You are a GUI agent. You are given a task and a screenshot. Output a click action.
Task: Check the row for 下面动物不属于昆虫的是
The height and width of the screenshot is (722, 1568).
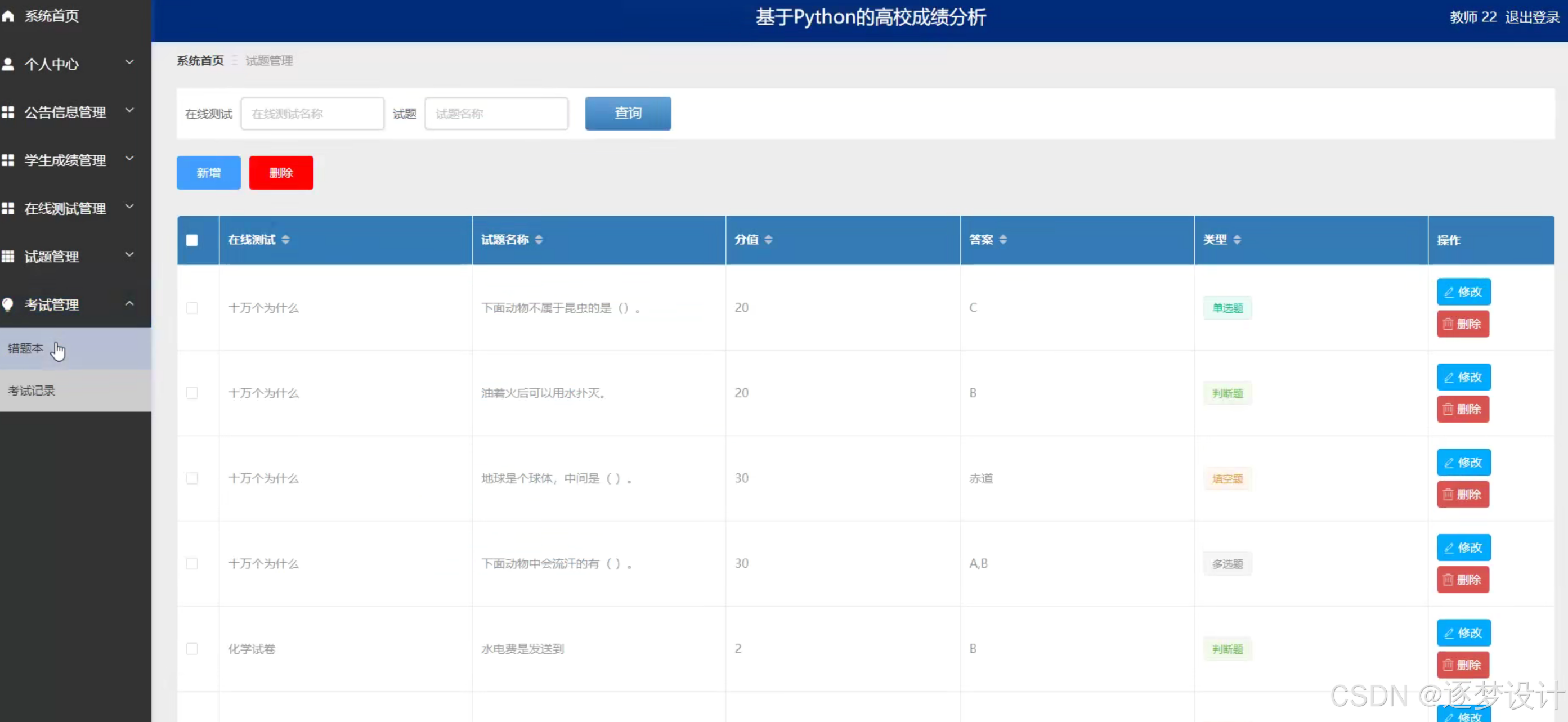click(x=192, y=308)
